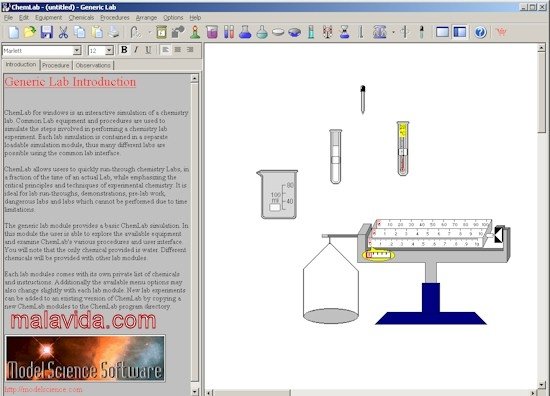Add the balance scale toolbar icon
The image size is (550, 396).
point(380,32)
